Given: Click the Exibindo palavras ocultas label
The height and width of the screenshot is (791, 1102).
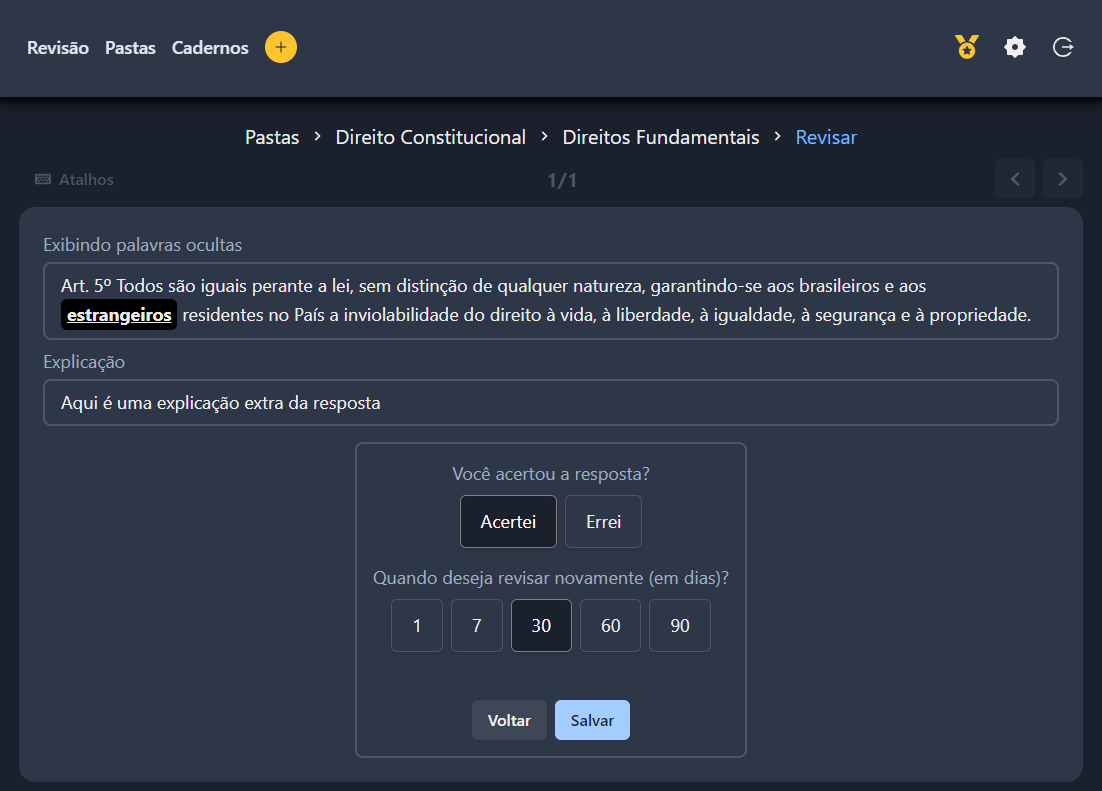Looking at the screenshot, I should (x=143, y=245).
